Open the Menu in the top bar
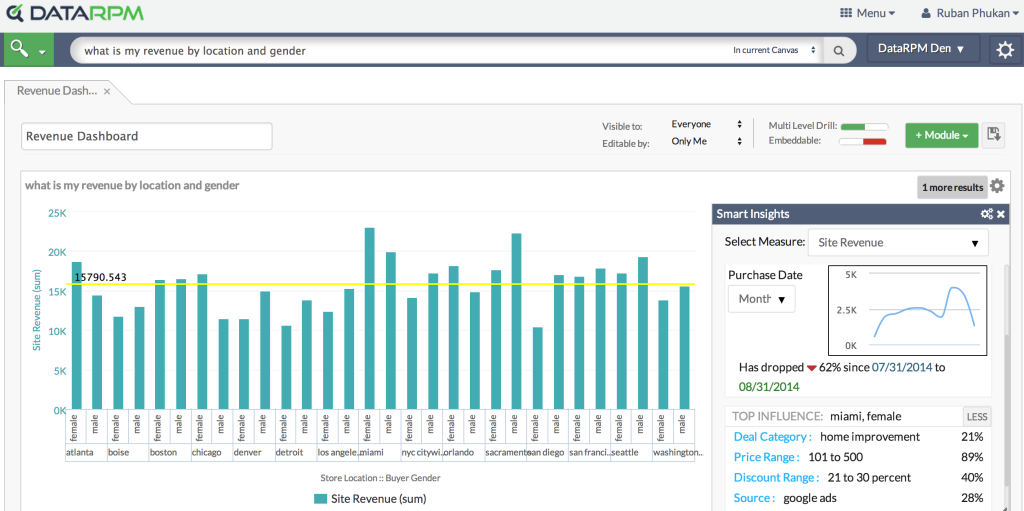The width and height of the screenshot is (1024, 511). pyautogui.click(x=867, y=13)
